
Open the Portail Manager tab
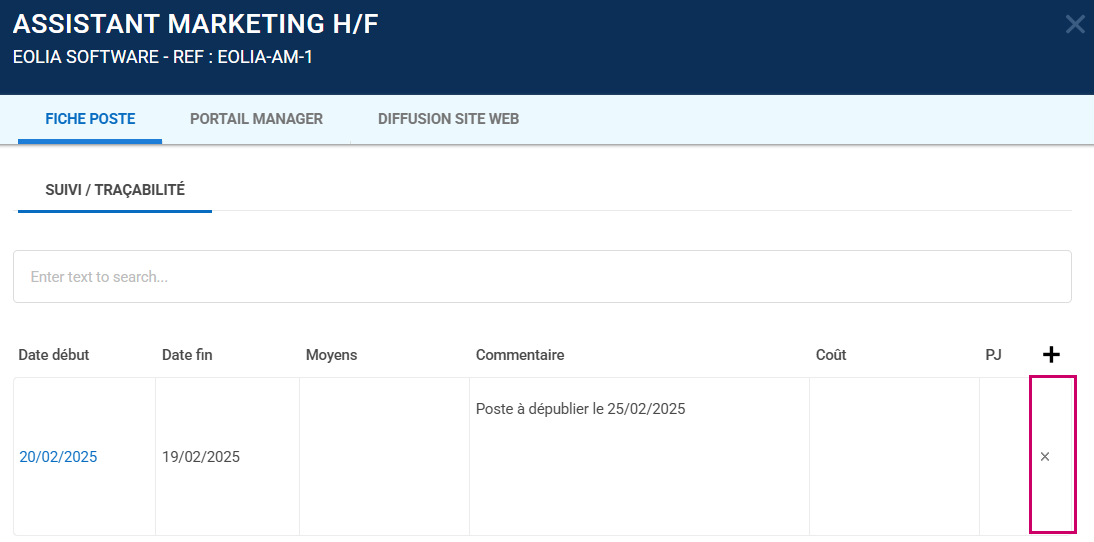coord(256,119)
